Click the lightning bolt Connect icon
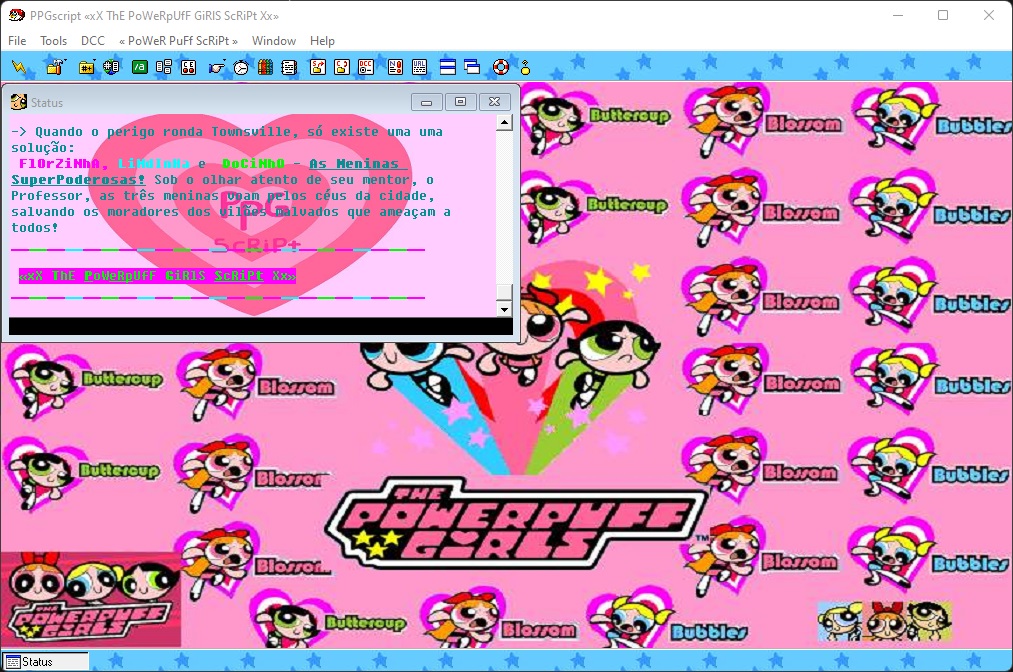This screenshot has height=672, width=1013. 19,67
